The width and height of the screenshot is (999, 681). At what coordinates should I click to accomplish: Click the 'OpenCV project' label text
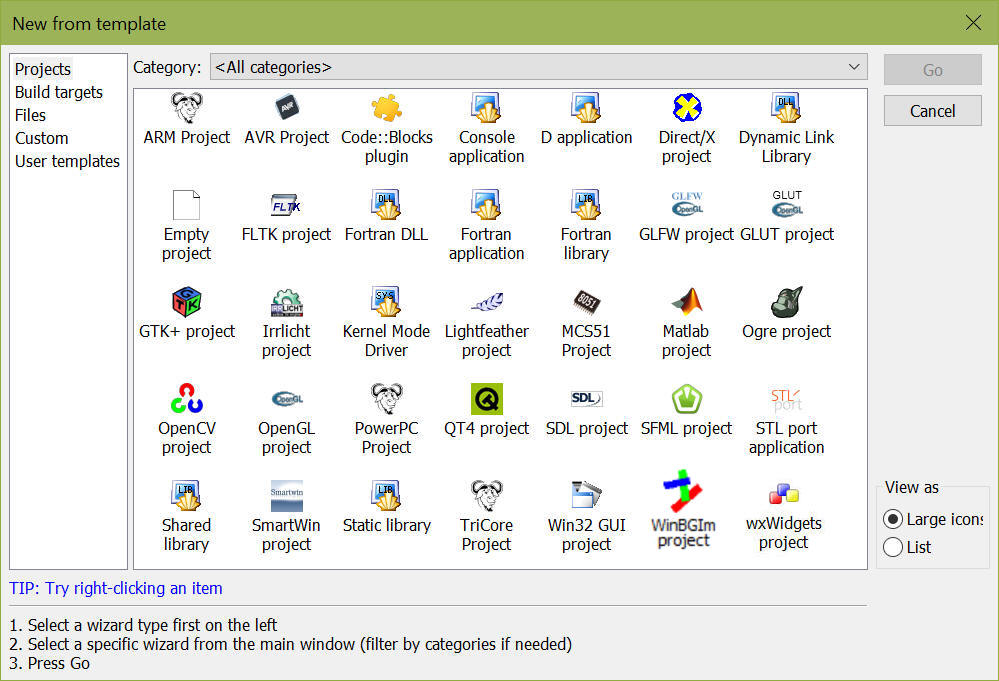click(x=187, y=438)
